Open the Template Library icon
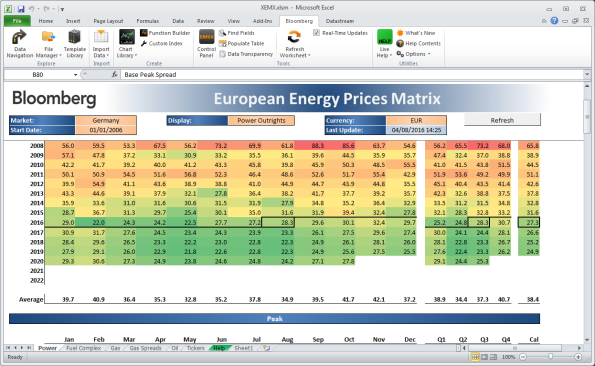This screenshot has width=595, height=366. [x=75, y=44]
